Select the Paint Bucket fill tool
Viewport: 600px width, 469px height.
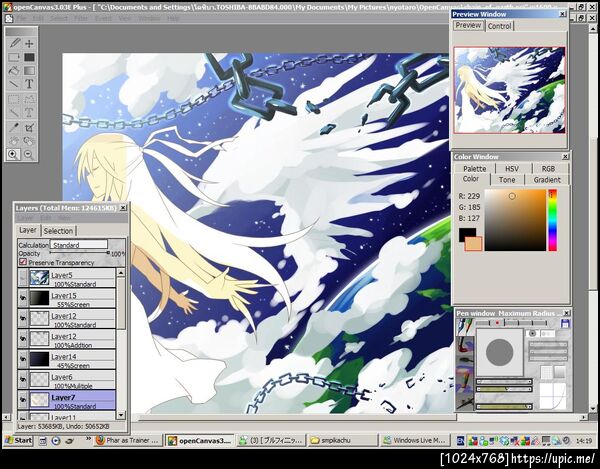click(x=14, y=71)
